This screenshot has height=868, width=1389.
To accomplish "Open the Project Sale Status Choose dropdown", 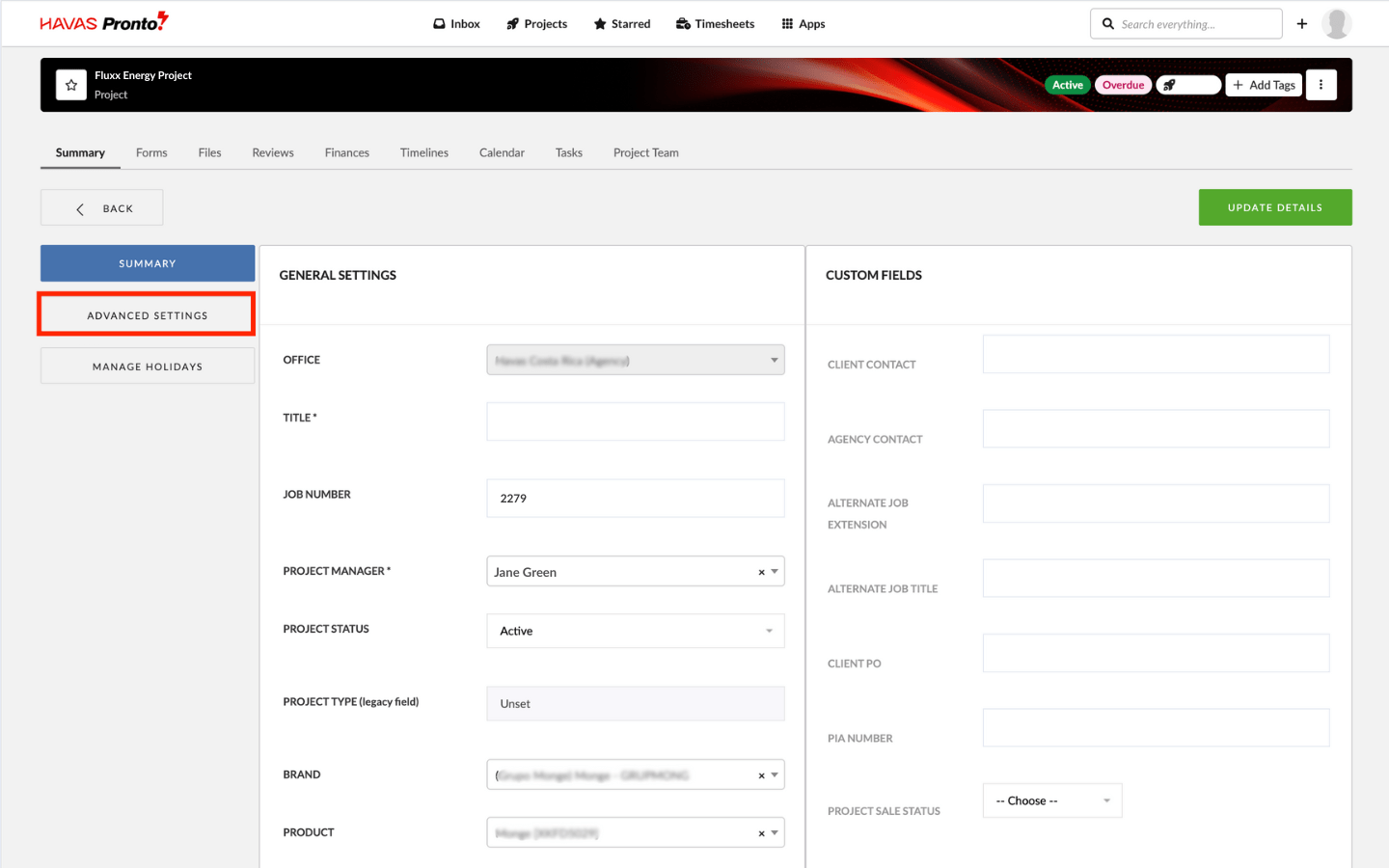I will coord(1052,800).
